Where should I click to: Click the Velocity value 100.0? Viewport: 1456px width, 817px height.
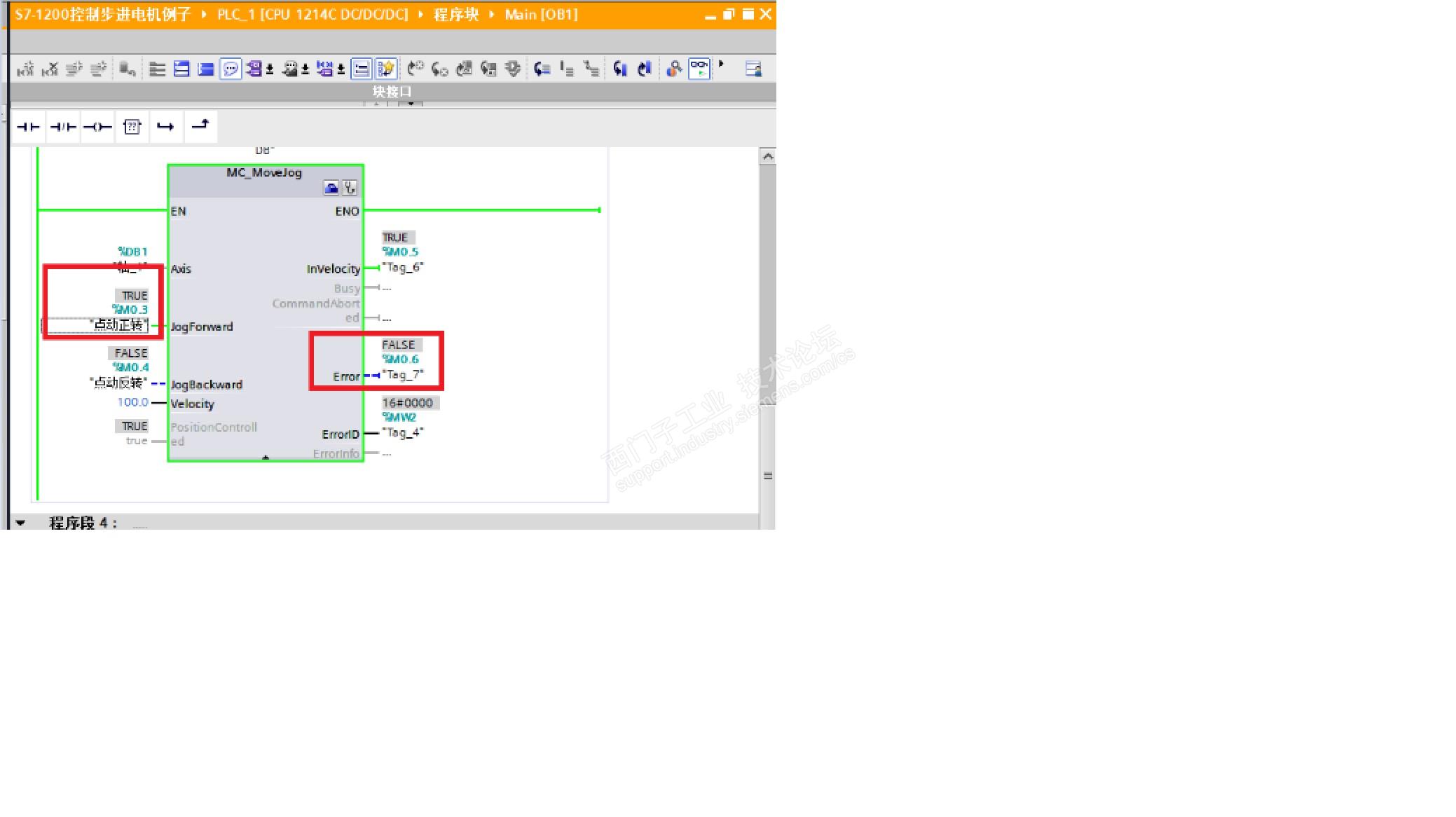(x=132, y=402)
